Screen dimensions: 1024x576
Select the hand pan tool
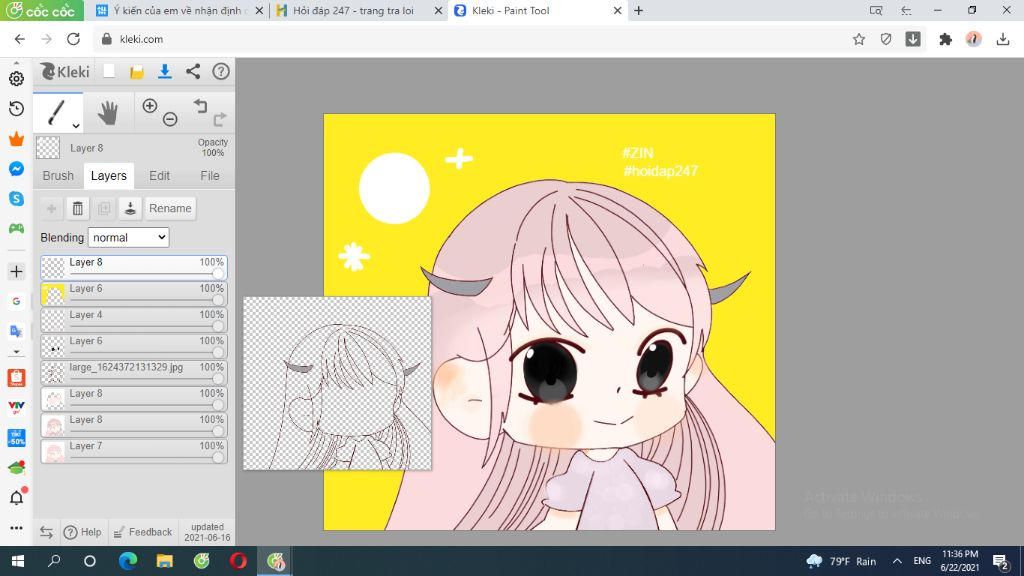click(x=108, y=113)
